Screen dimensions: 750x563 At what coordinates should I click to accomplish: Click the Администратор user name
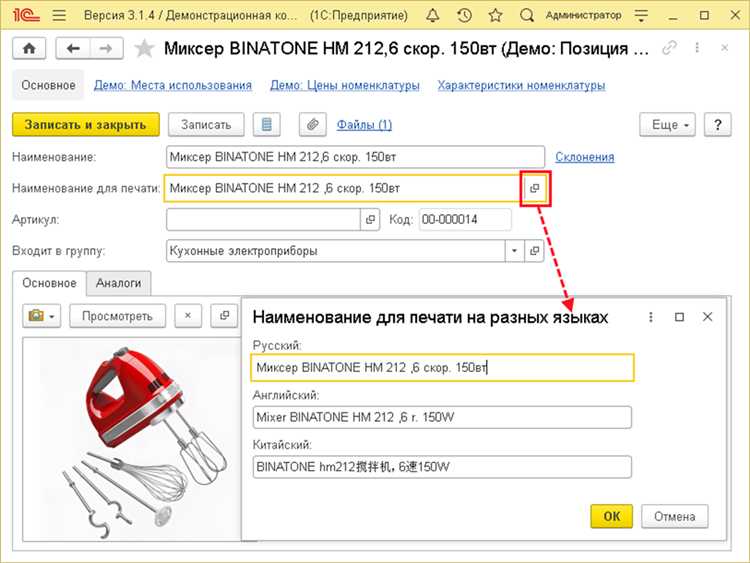point(583,15)
